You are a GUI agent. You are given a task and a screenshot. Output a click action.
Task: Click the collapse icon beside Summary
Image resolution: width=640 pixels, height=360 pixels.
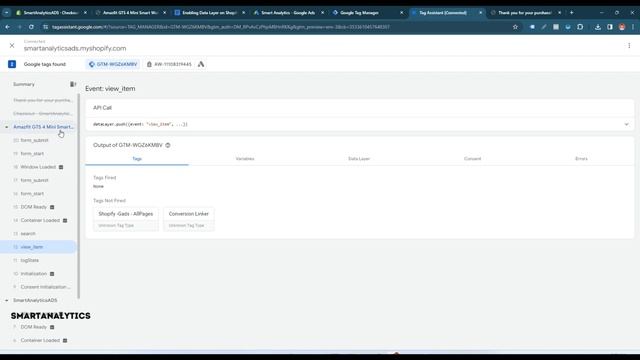pyautogui.click(x=73, y=84)
